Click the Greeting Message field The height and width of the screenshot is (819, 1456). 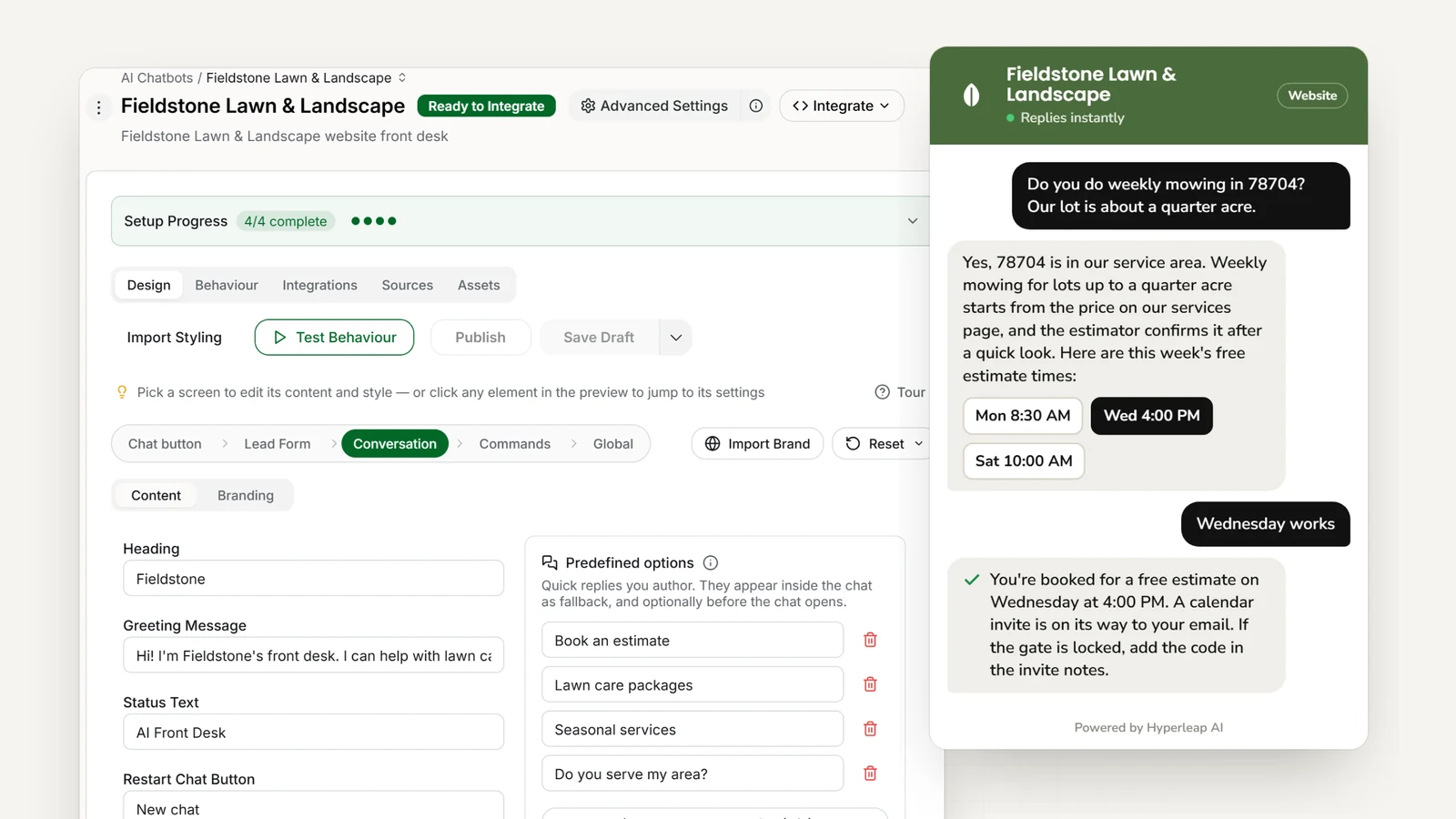click(x=314, y=655)
